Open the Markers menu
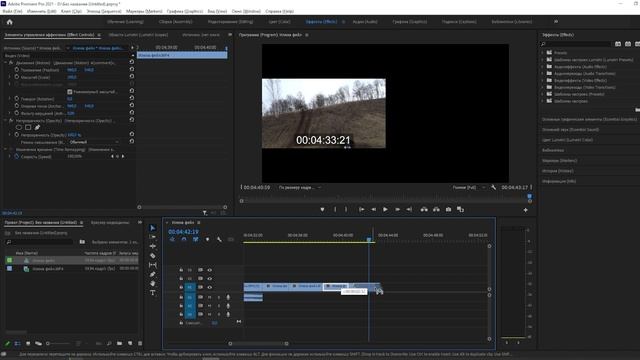The height and width of the screenshot is (360, 640). click(x=144, y=11)
